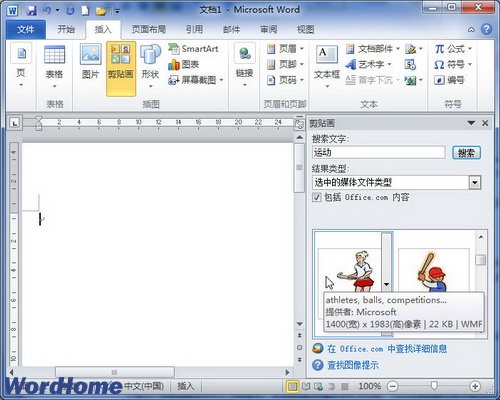The height and width of the screenshot is (400, 500).
Task: Click the 搜索文字 input field containing 运动
Action: click(x=379, y=153)
